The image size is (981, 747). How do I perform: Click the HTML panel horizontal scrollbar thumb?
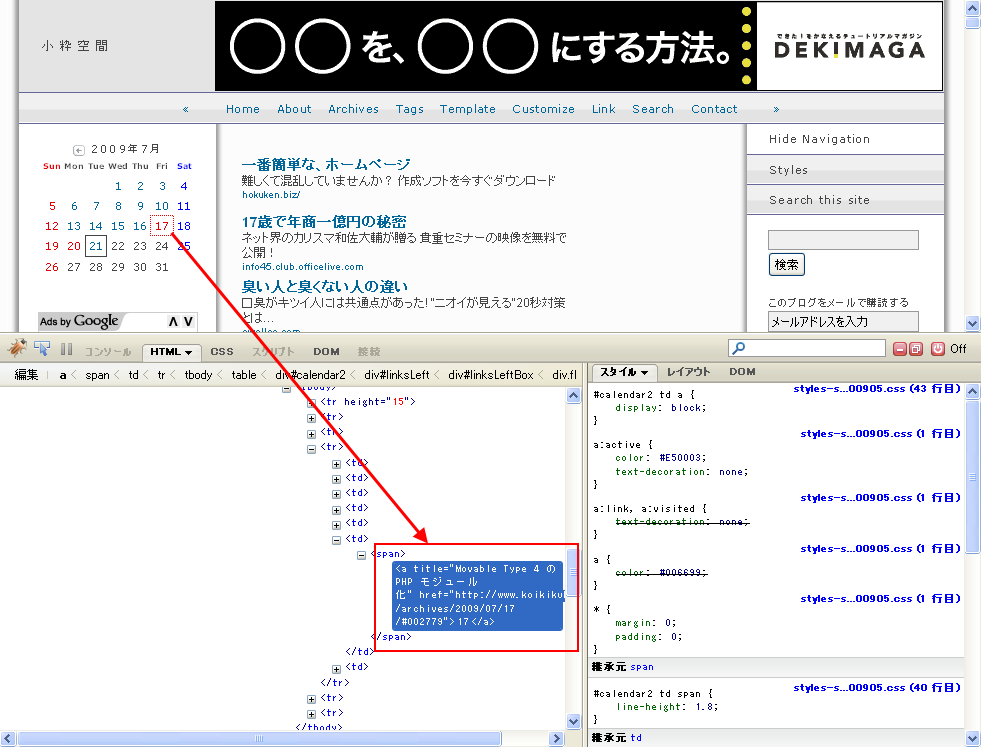pyautogui.click(x=258, y=739)
